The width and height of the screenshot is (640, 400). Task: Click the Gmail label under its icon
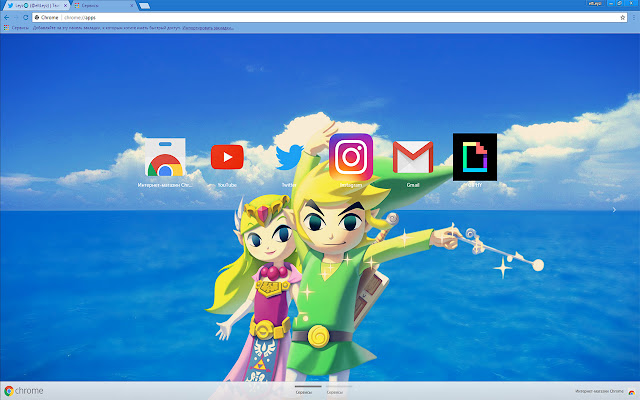413,185
